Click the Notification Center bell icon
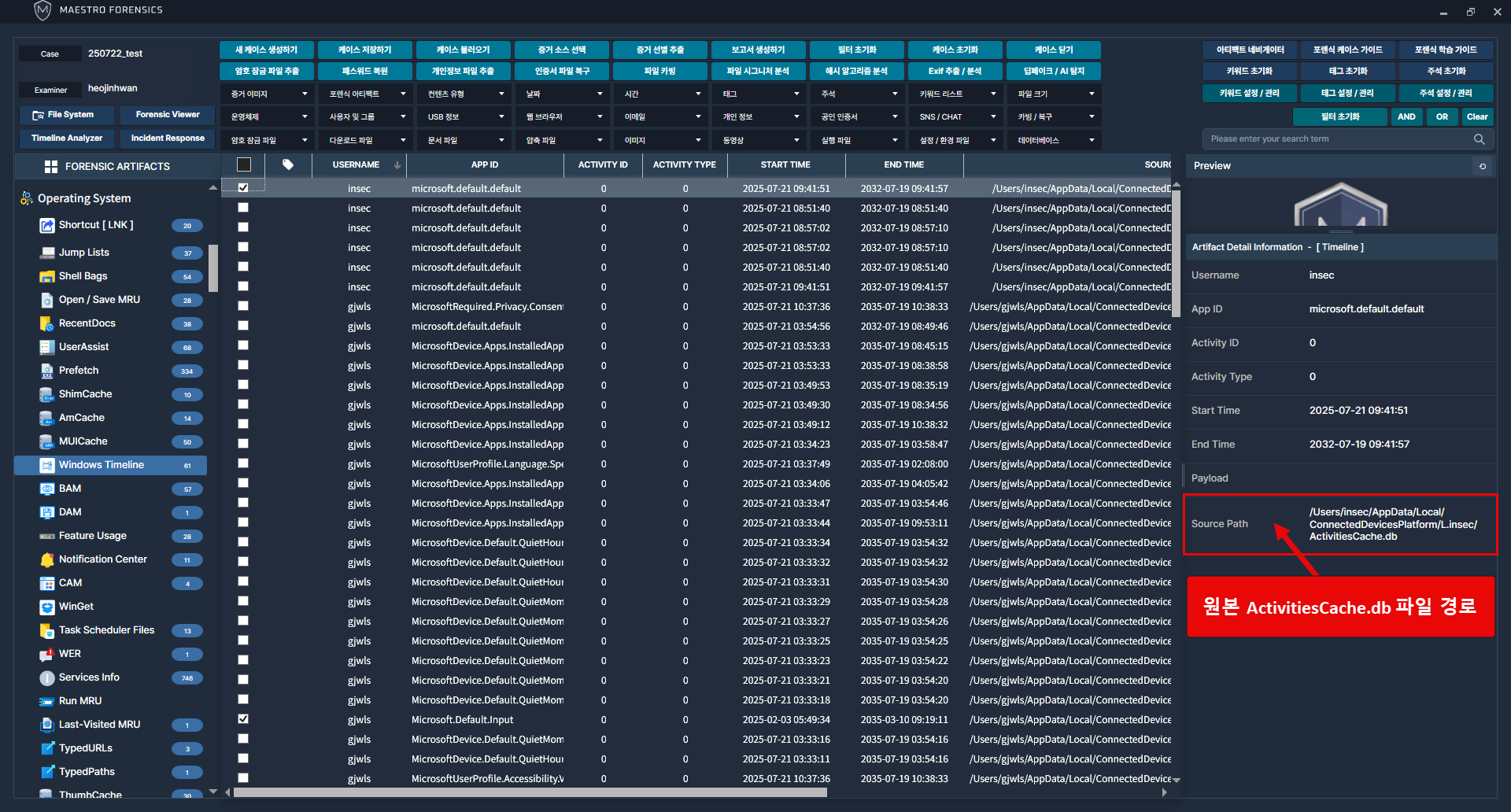 tap(46, 559)
